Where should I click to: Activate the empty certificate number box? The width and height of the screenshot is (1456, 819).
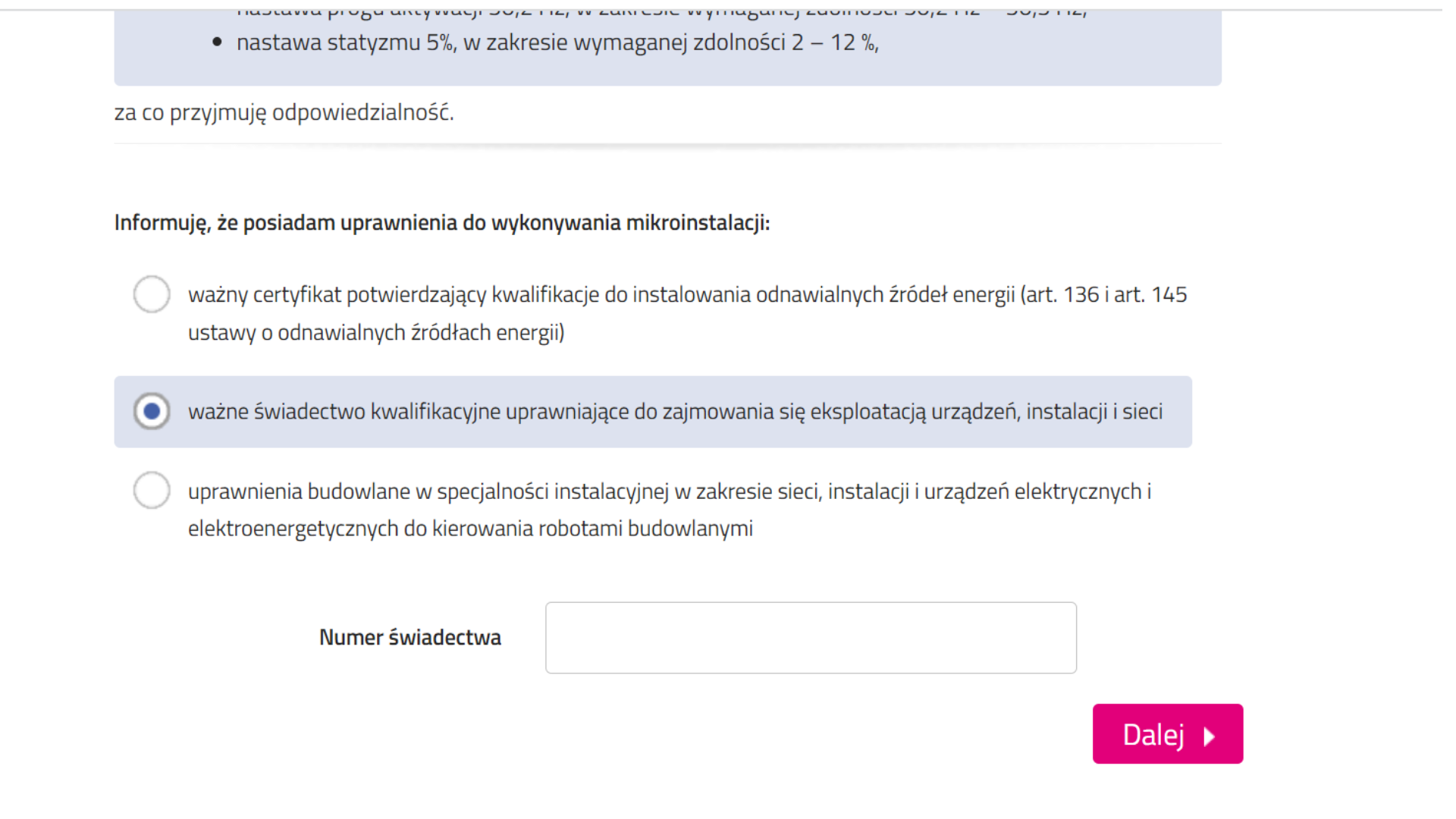click(810, 637)
